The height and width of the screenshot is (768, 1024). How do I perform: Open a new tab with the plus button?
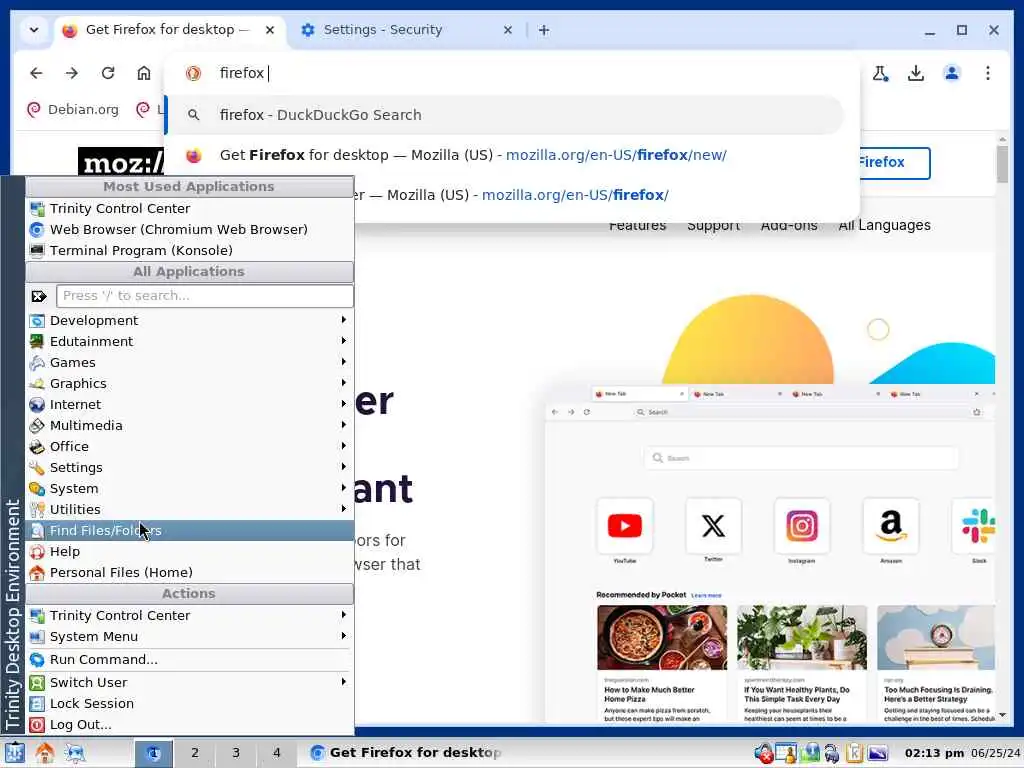(543, 30)
